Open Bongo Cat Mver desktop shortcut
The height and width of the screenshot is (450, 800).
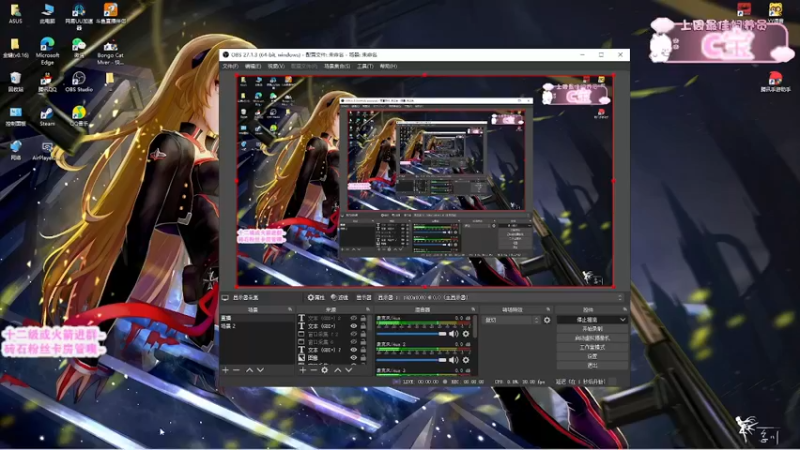coord(110,51)
